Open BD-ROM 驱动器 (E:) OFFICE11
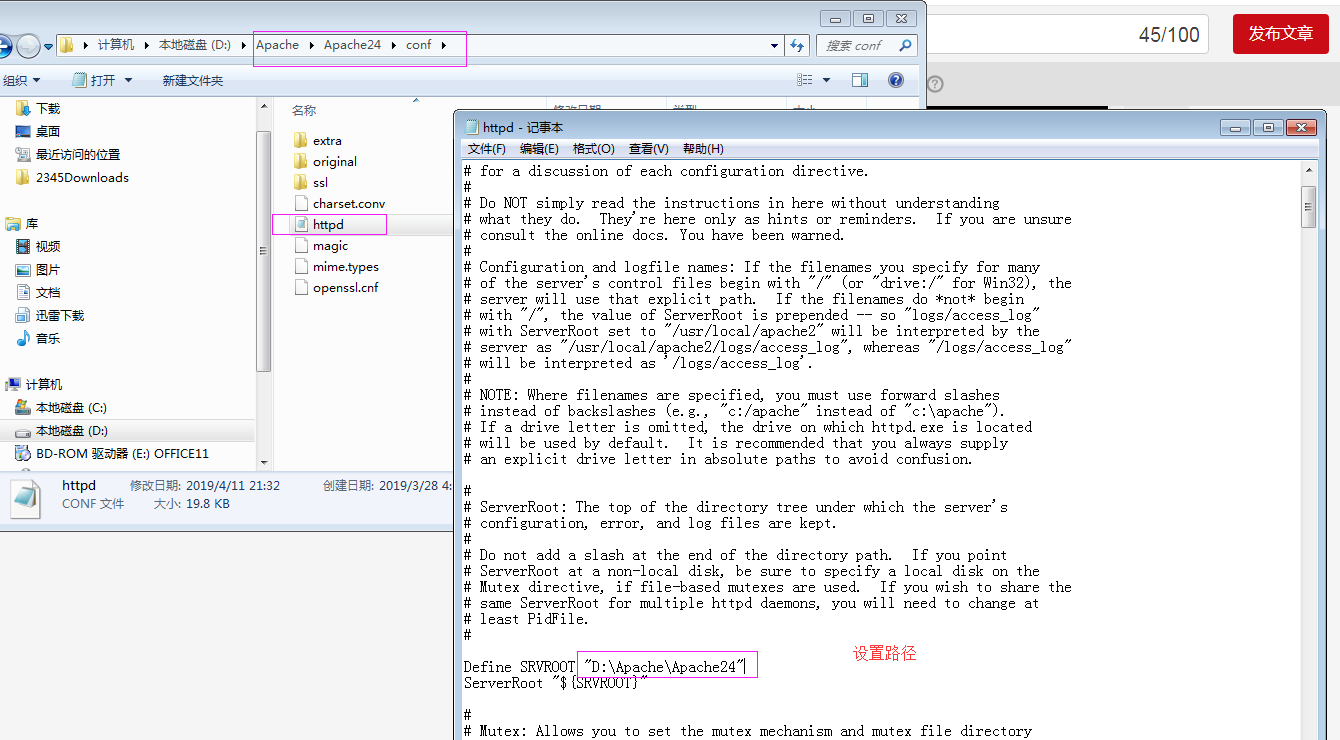 click(122, 453)
